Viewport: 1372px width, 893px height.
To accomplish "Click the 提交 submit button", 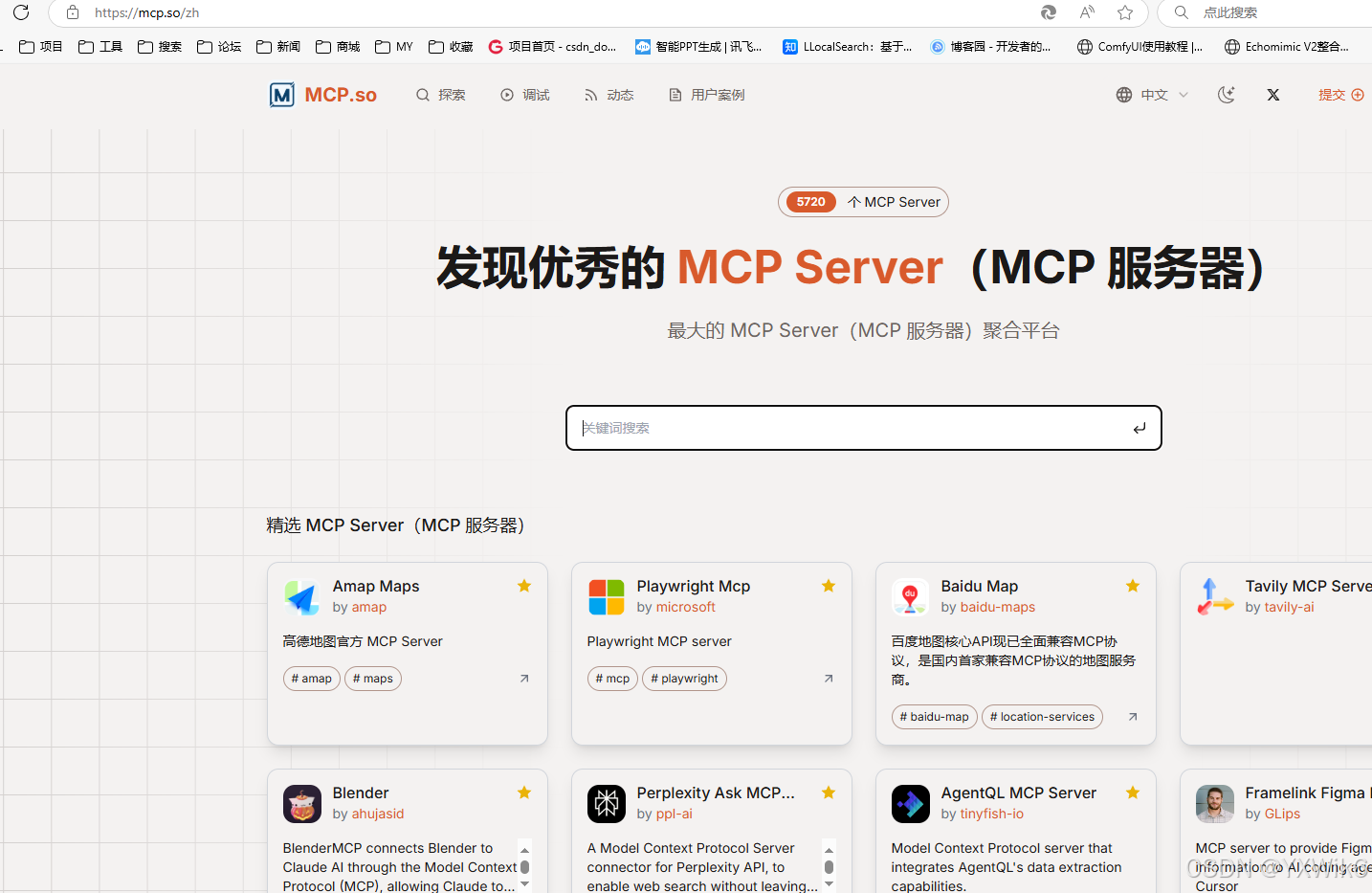I will (x=1340, y=95).
